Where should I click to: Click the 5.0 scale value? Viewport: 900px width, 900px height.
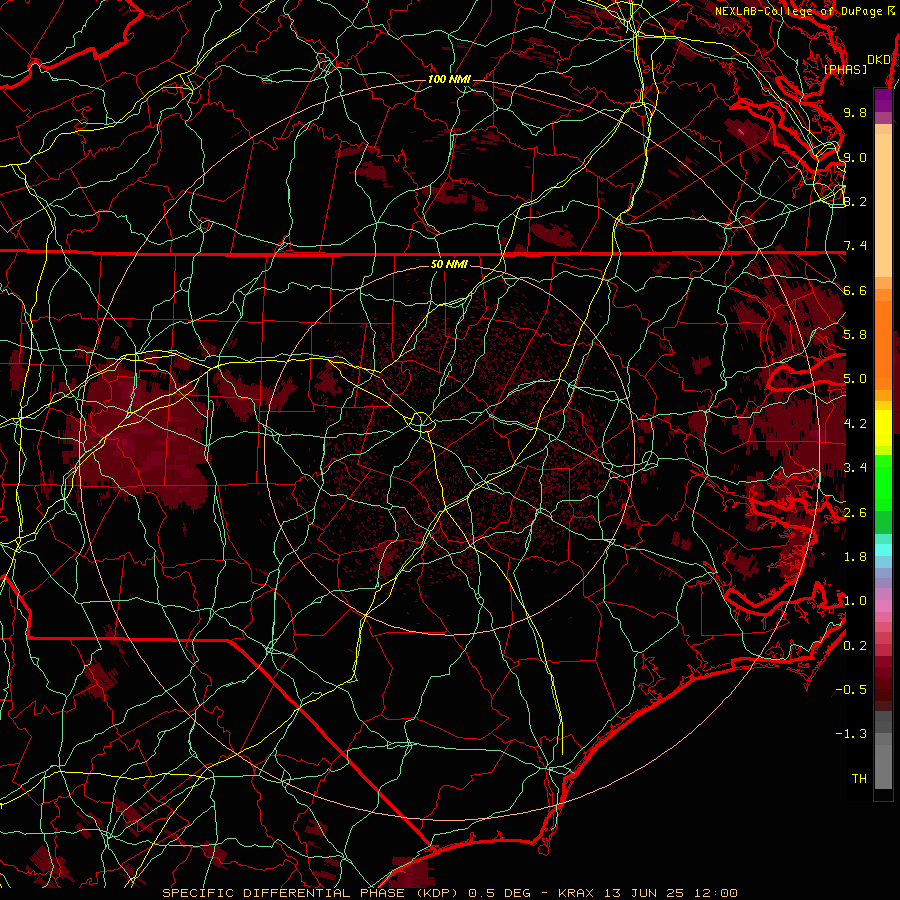click(855, 379)
